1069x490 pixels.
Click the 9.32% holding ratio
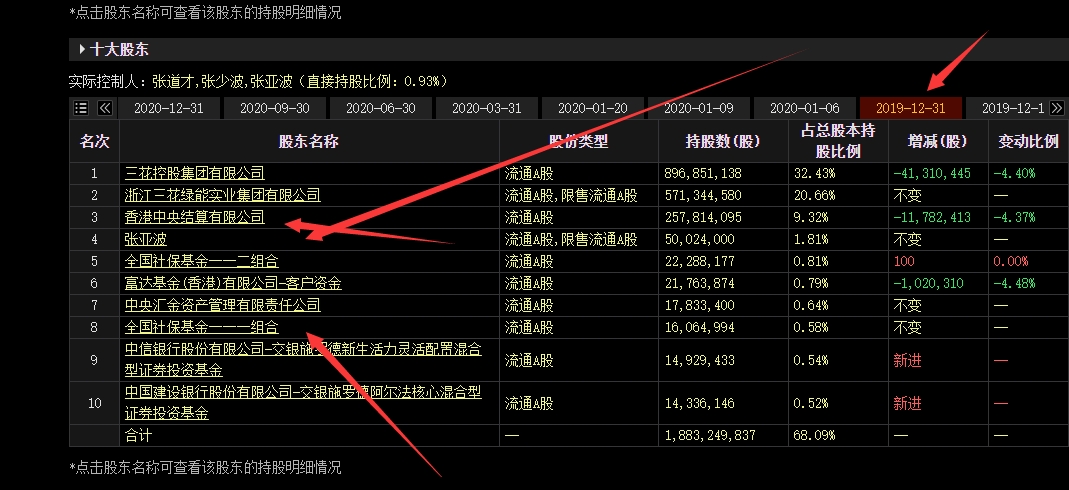811,217
